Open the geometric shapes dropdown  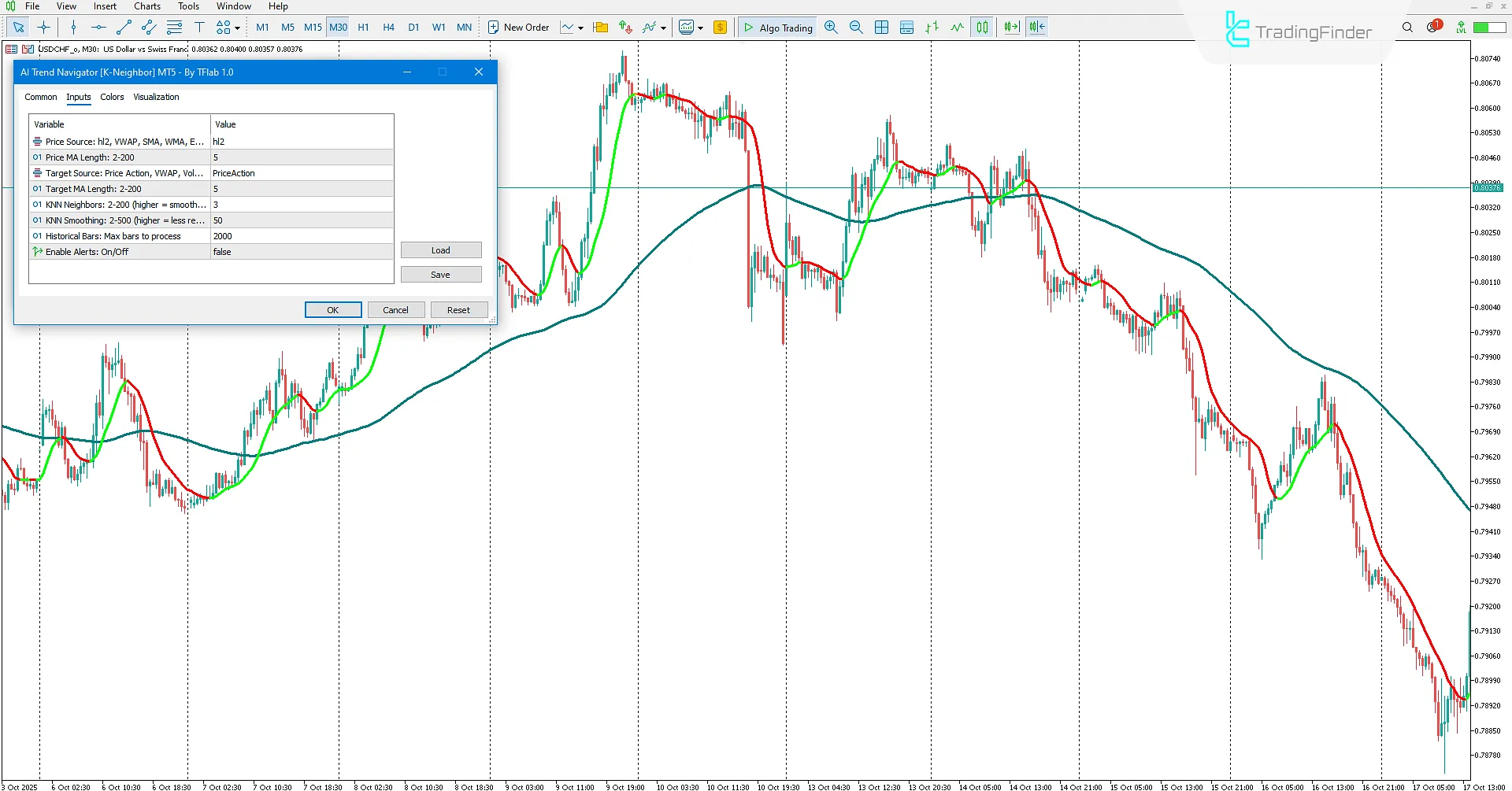(235, 27)
